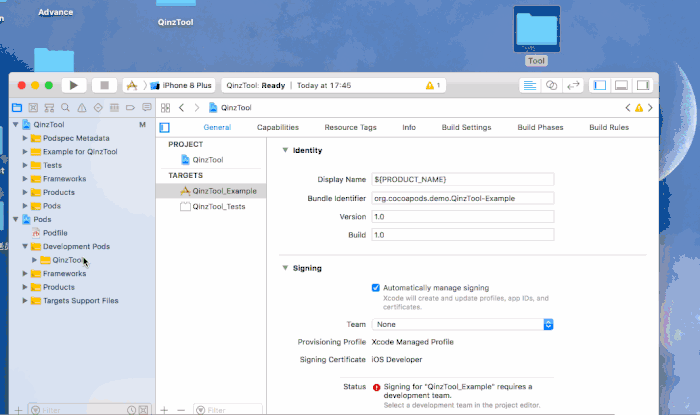This screenshot has width=700, height=415.
Task: Open the Symbol navigator
Action: coord(49,108)
